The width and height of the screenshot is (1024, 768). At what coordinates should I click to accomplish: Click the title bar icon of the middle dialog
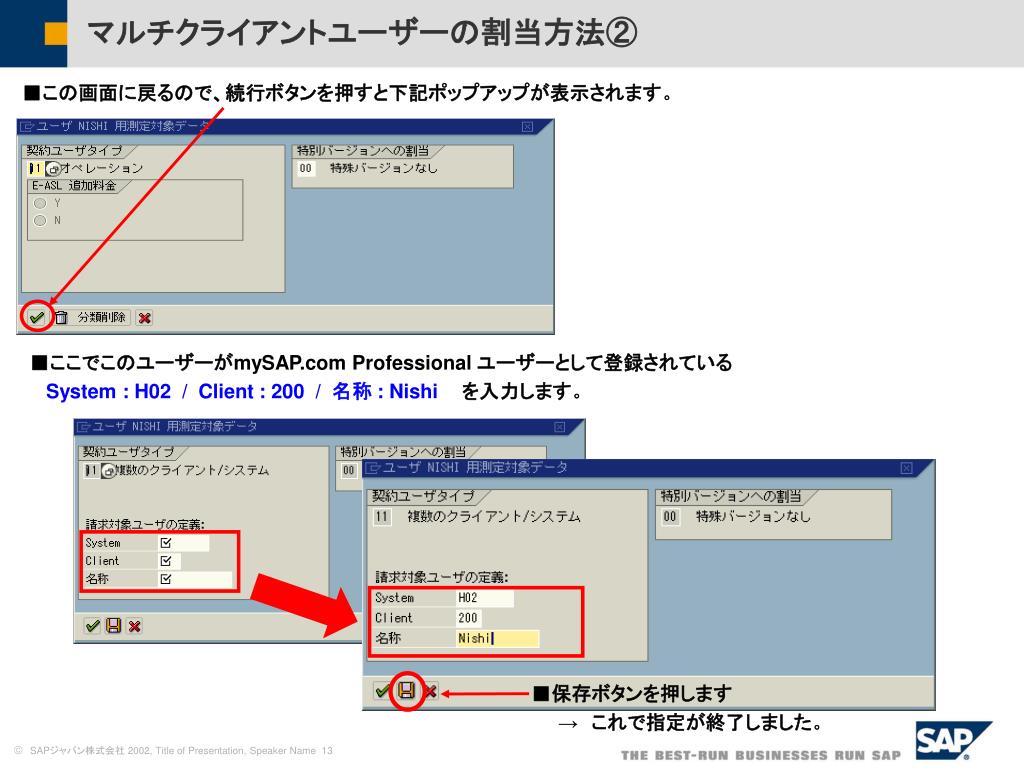pos(83,427)
